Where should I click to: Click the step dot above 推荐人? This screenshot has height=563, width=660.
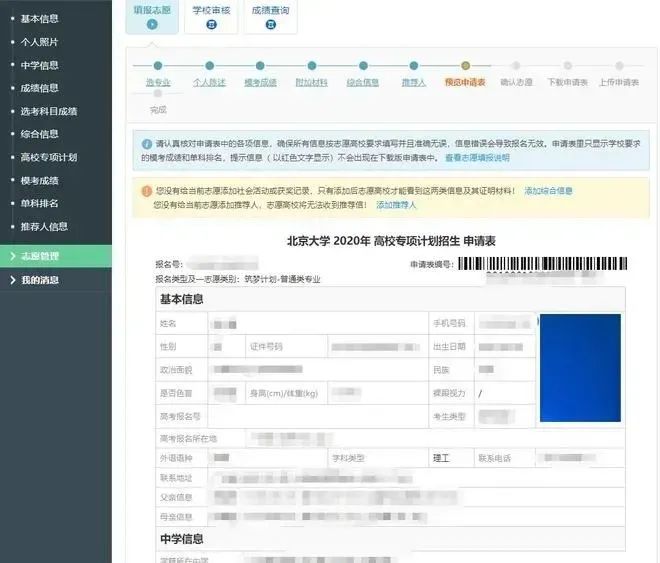click(414, 66)
